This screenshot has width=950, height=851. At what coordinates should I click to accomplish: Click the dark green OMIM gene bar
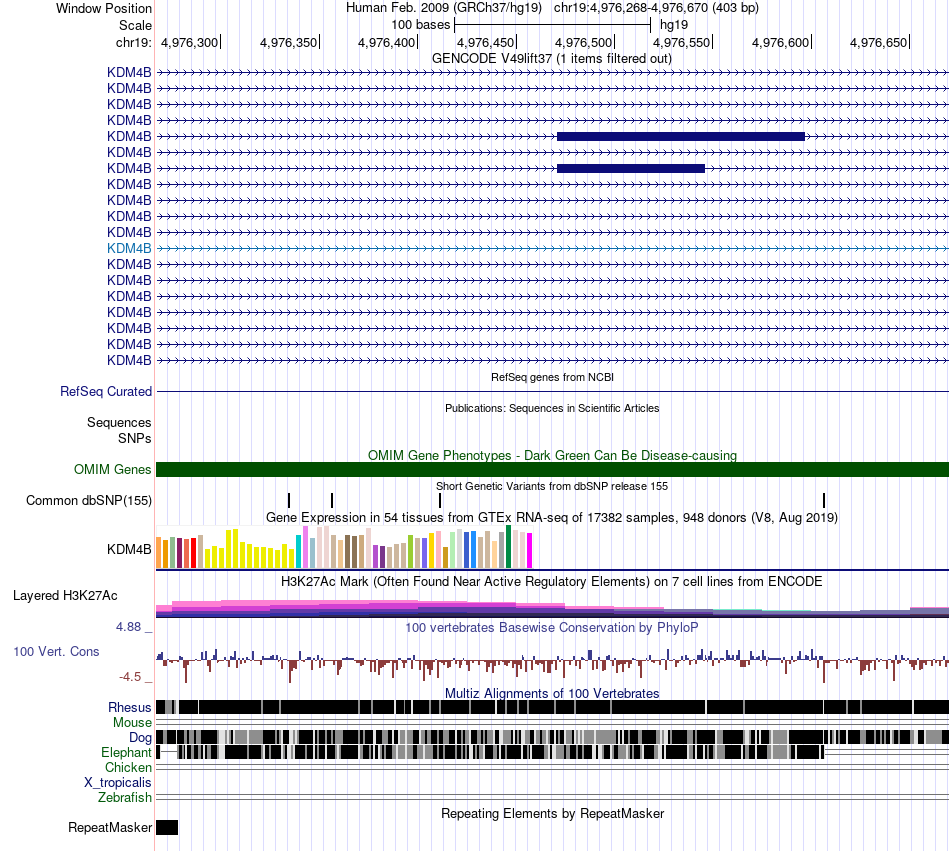[x=552, y=469]
